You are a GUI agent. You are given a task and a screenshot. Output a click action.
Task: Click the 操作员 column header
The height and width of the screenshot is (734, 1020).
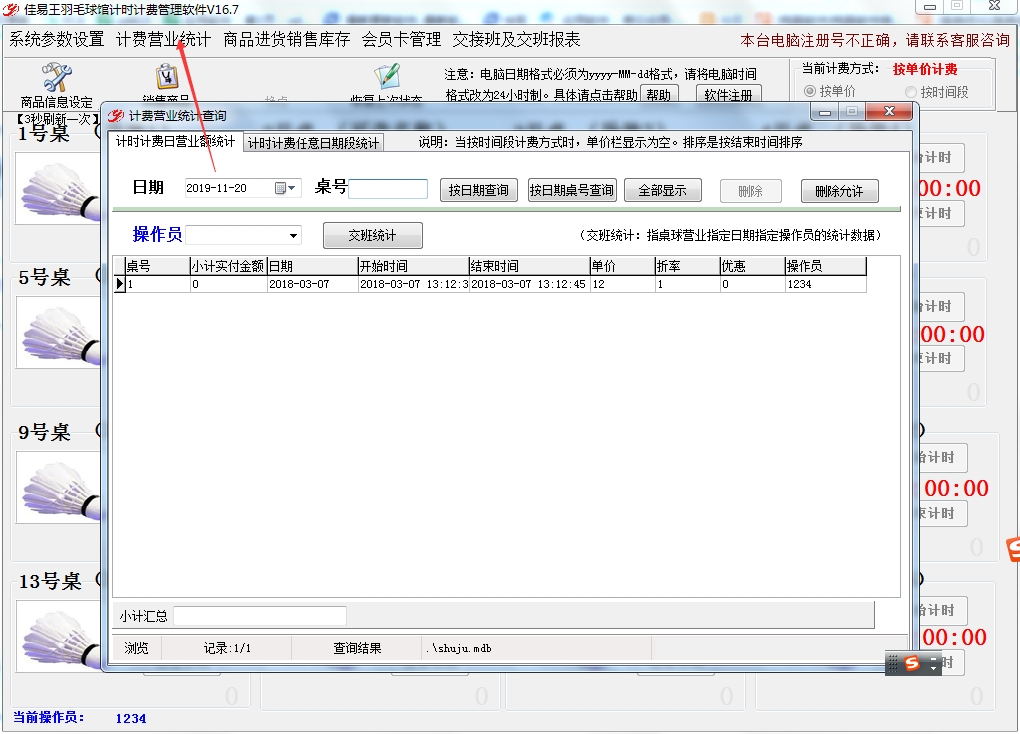(825, 265)
